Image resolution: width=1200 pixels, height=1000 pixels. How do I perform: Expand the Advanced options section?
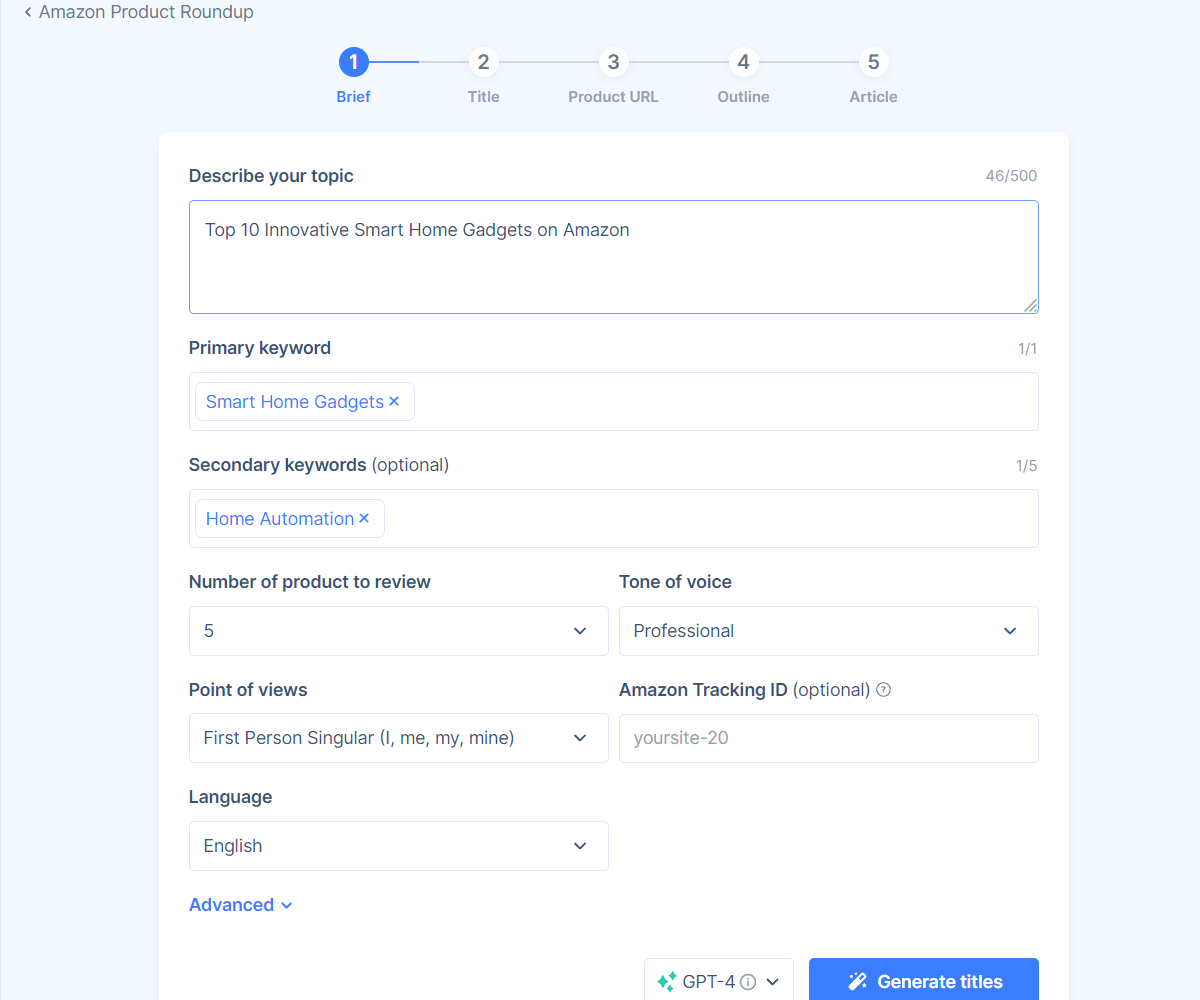point(240,904)
